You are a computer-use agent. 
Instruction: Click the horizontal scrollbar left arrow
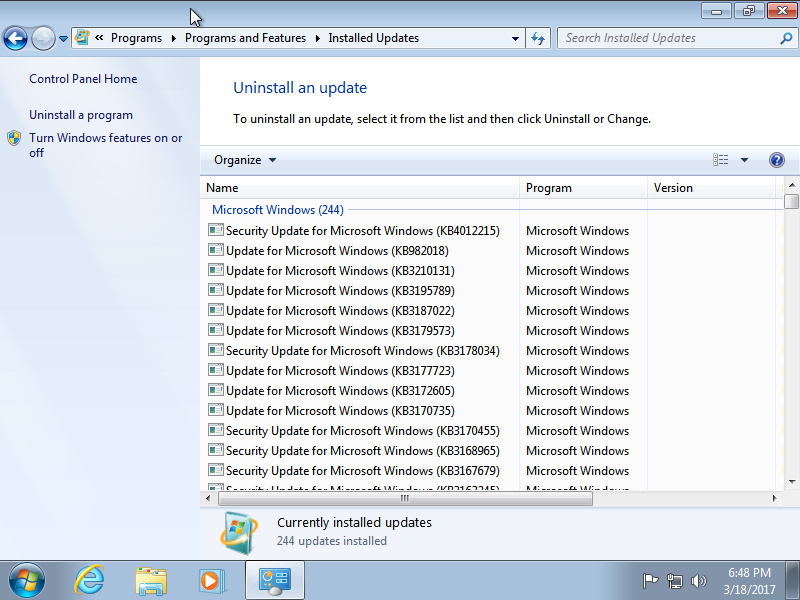click(208, 498)
